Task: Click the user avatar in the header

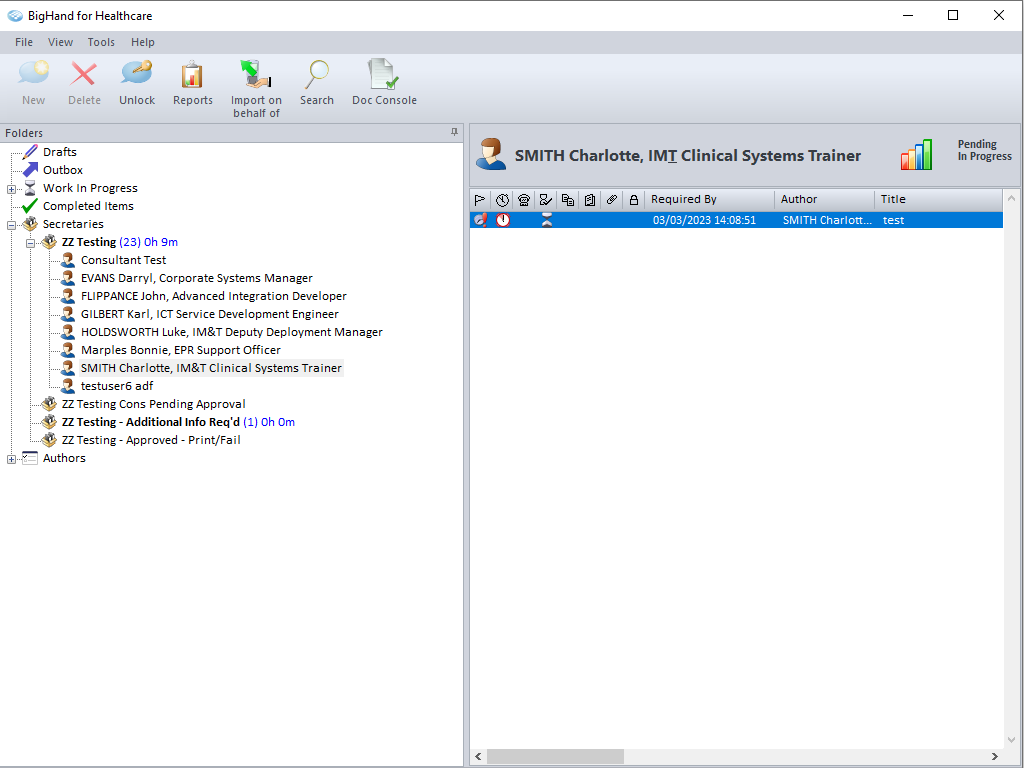Action: (x=491, y=155)
